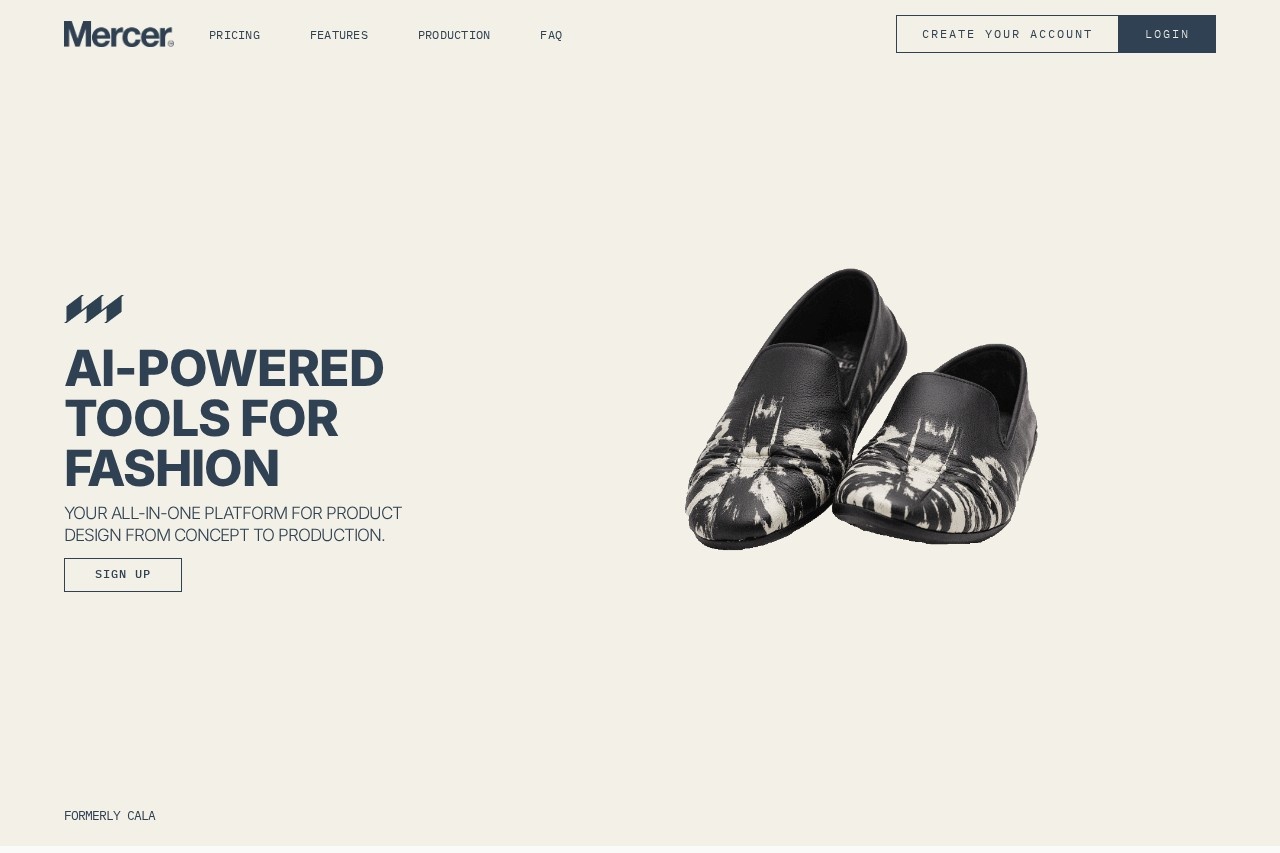Click the AI-POWERED headline text
The image size is (1280, 853).
(x=224, y=368)
